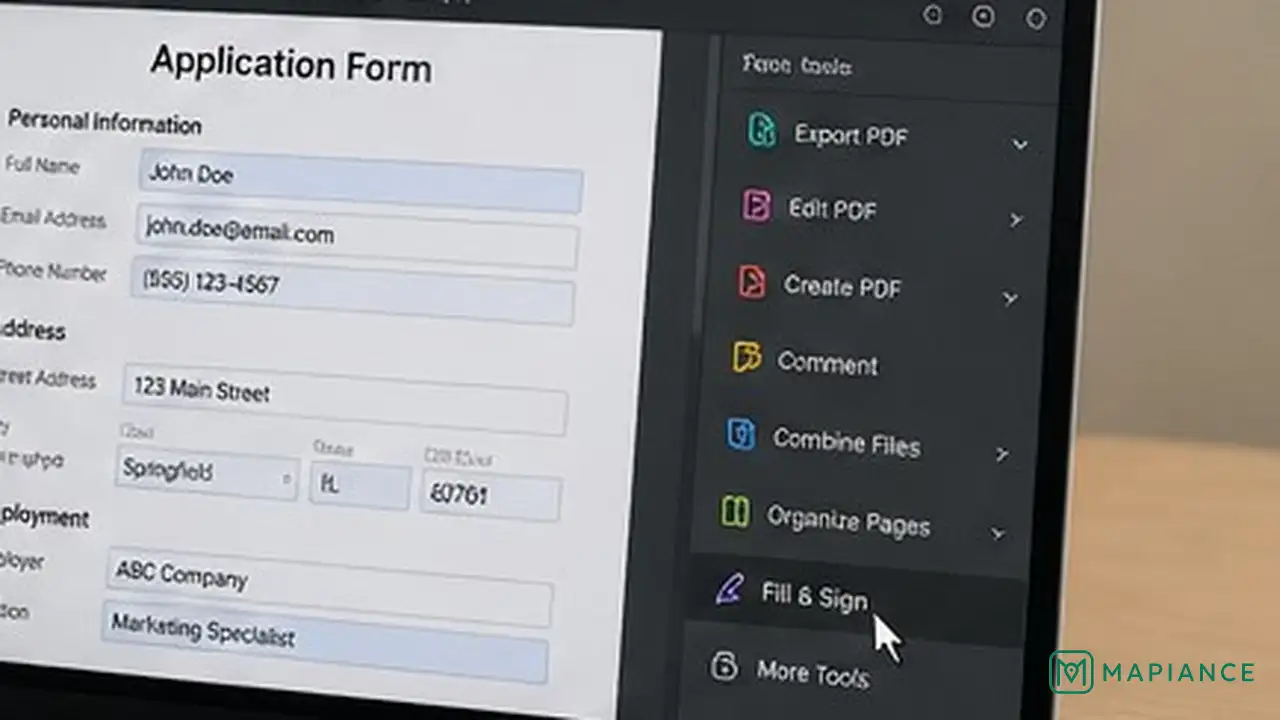1280x720 pixels.
Task: Click the state field showing IL
Action: tap(360, 486)
